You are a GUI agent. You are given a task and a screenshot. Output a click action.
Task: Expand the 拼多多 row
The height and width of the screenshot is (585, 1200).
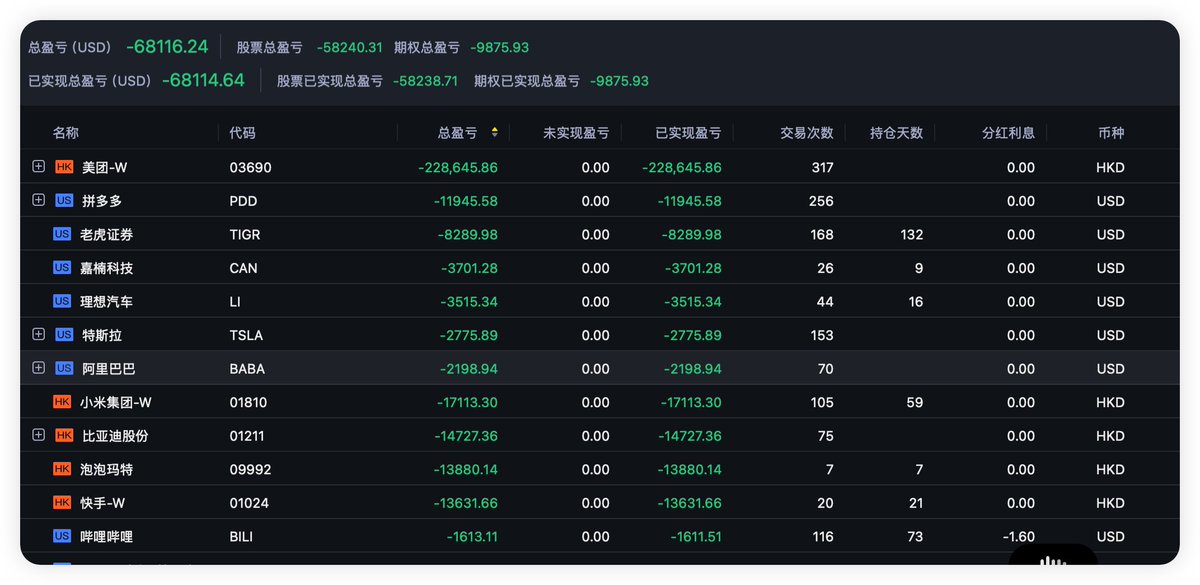pyautogui.click(x=38, y=200)
